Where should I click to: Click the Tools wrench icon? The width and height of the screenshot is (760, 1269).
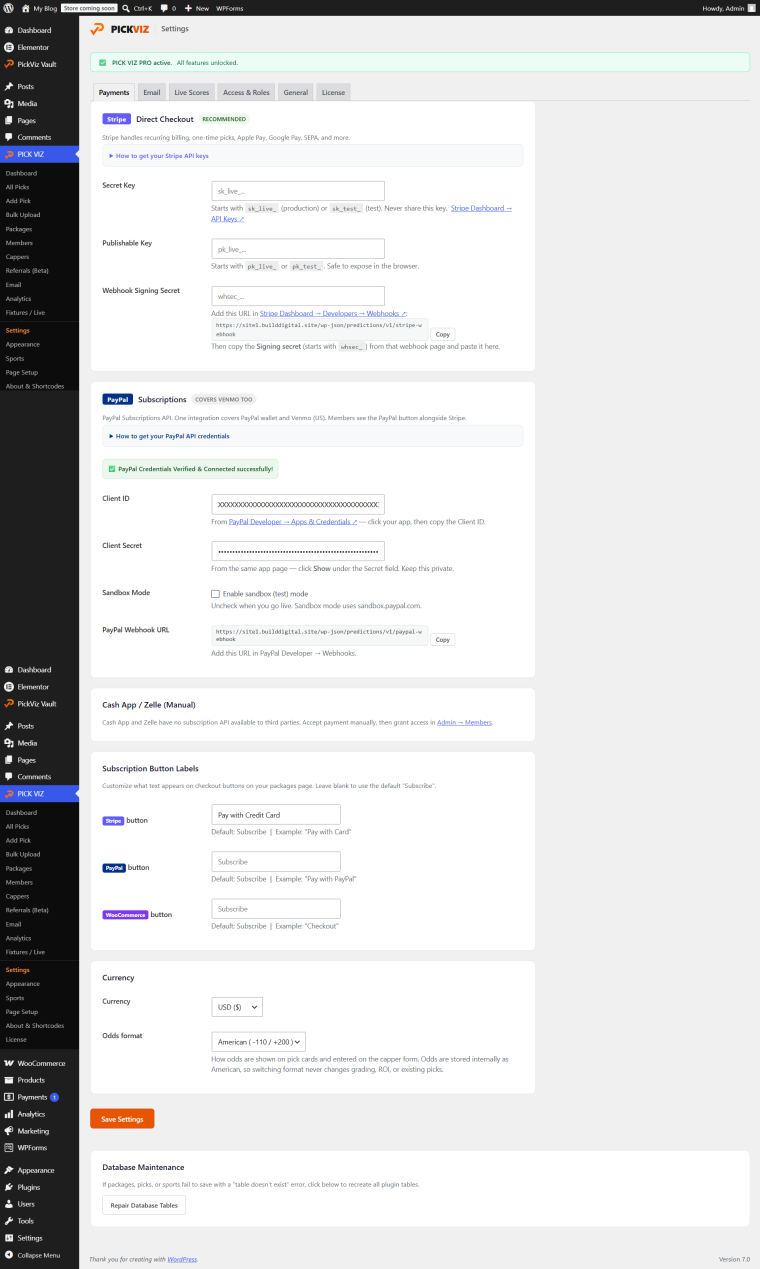pyautogui.click(x=8, y=1221)
